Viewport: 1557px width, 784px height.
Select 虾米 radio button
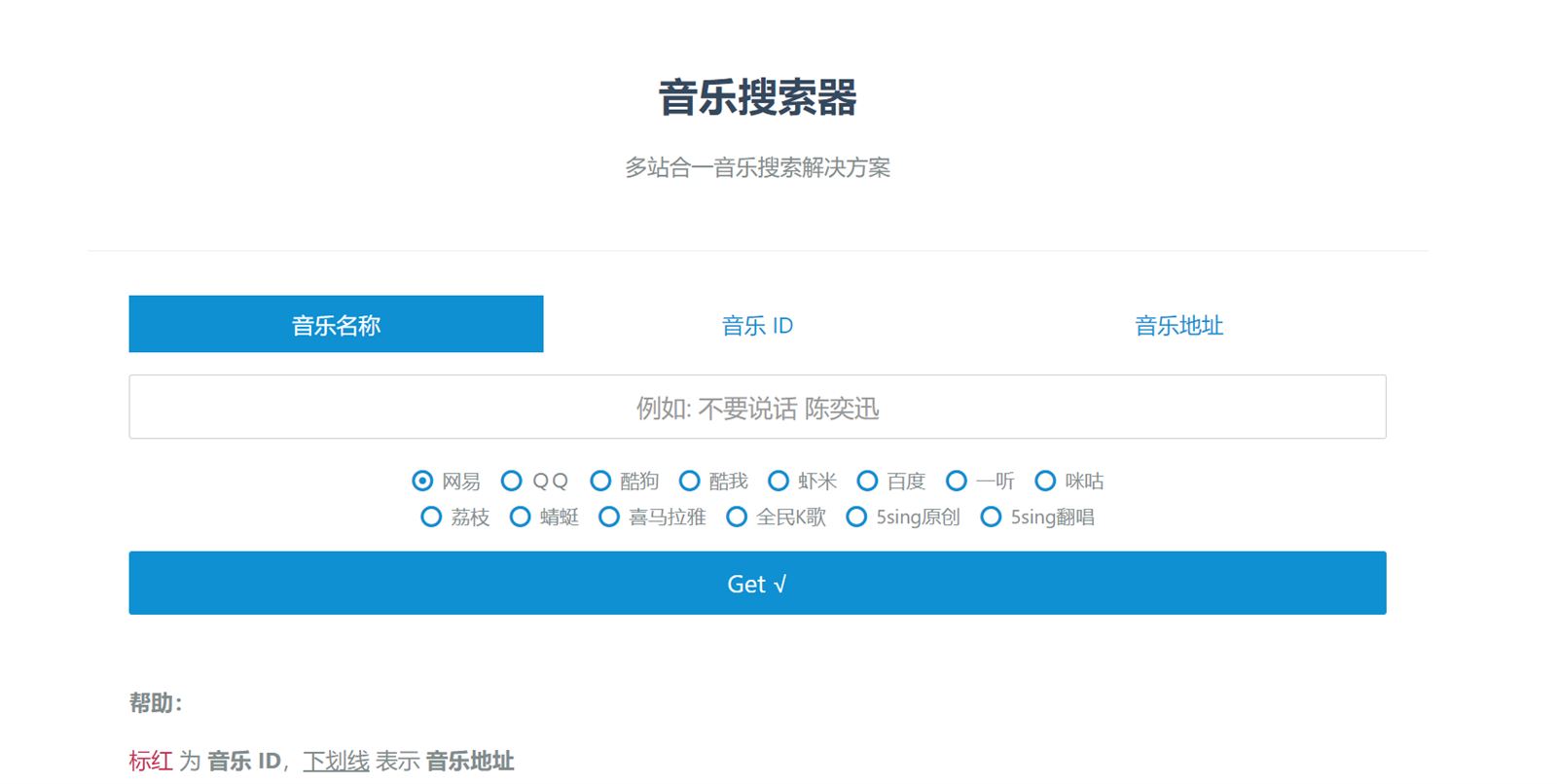point(778,481)
